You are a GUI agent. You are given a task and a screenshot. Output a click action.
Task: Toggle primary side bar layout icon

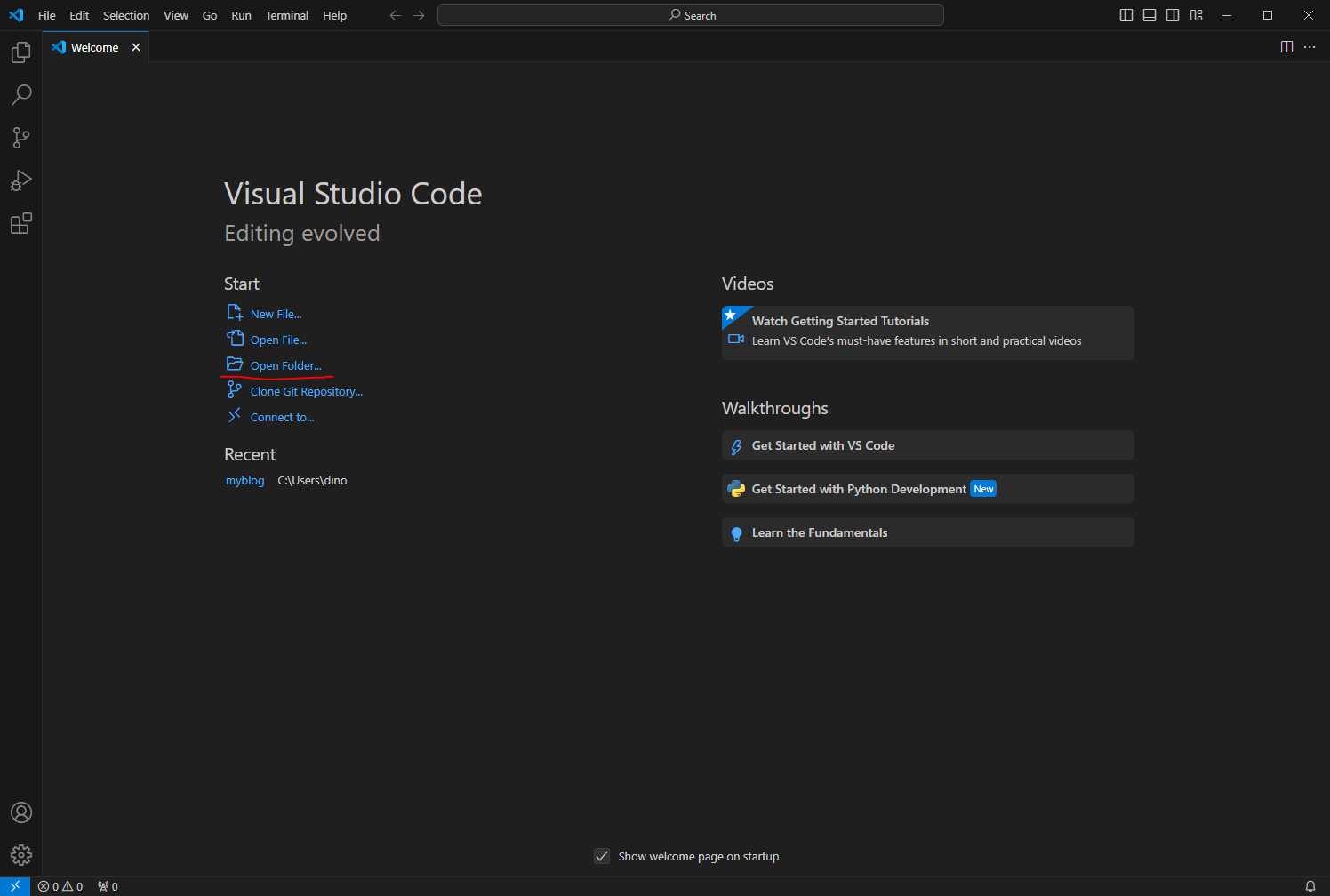pos(1126,15)
